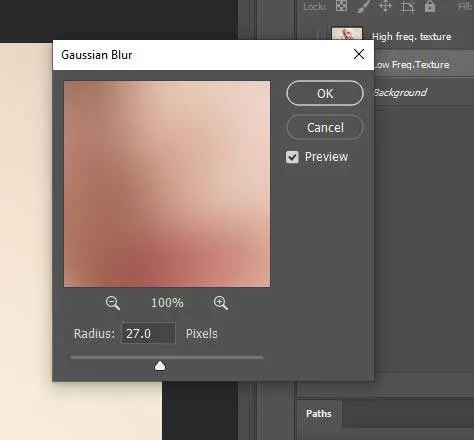Click the Gaussian Blur title bar text

[97, 55]
